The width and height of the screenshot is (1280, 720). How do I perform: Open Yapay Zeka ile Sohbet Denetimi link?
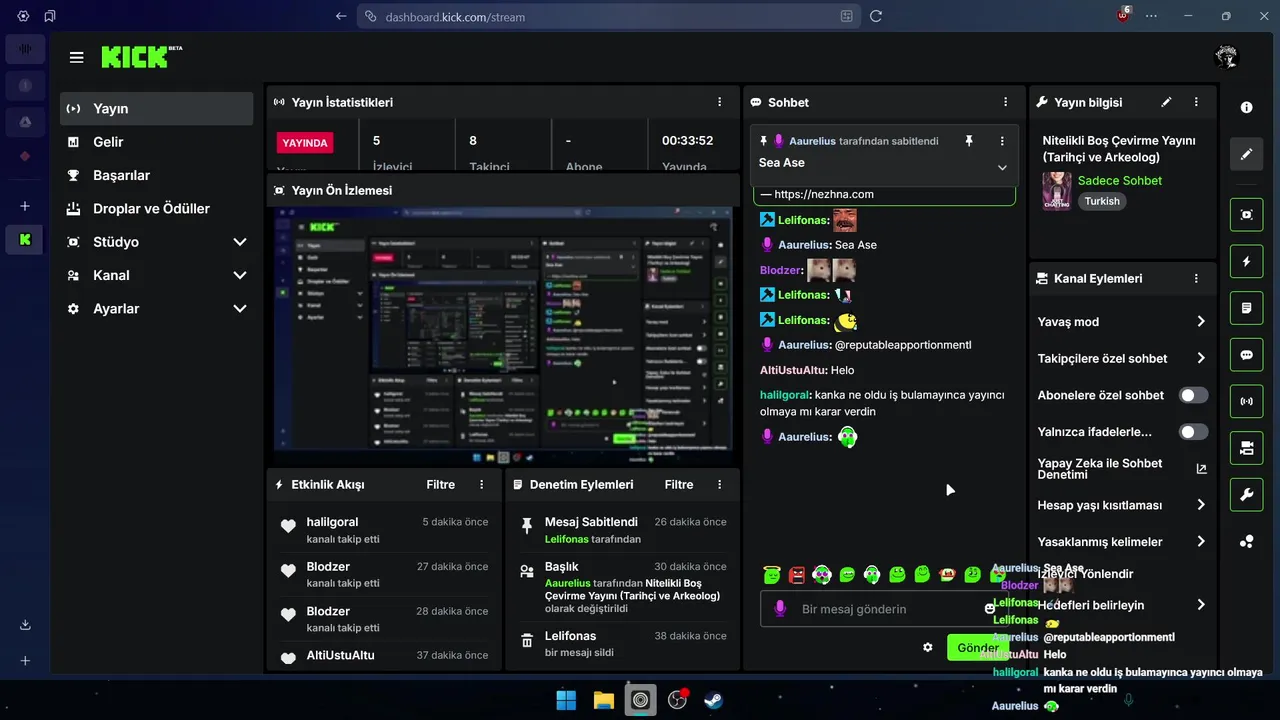click(1122, 468)
